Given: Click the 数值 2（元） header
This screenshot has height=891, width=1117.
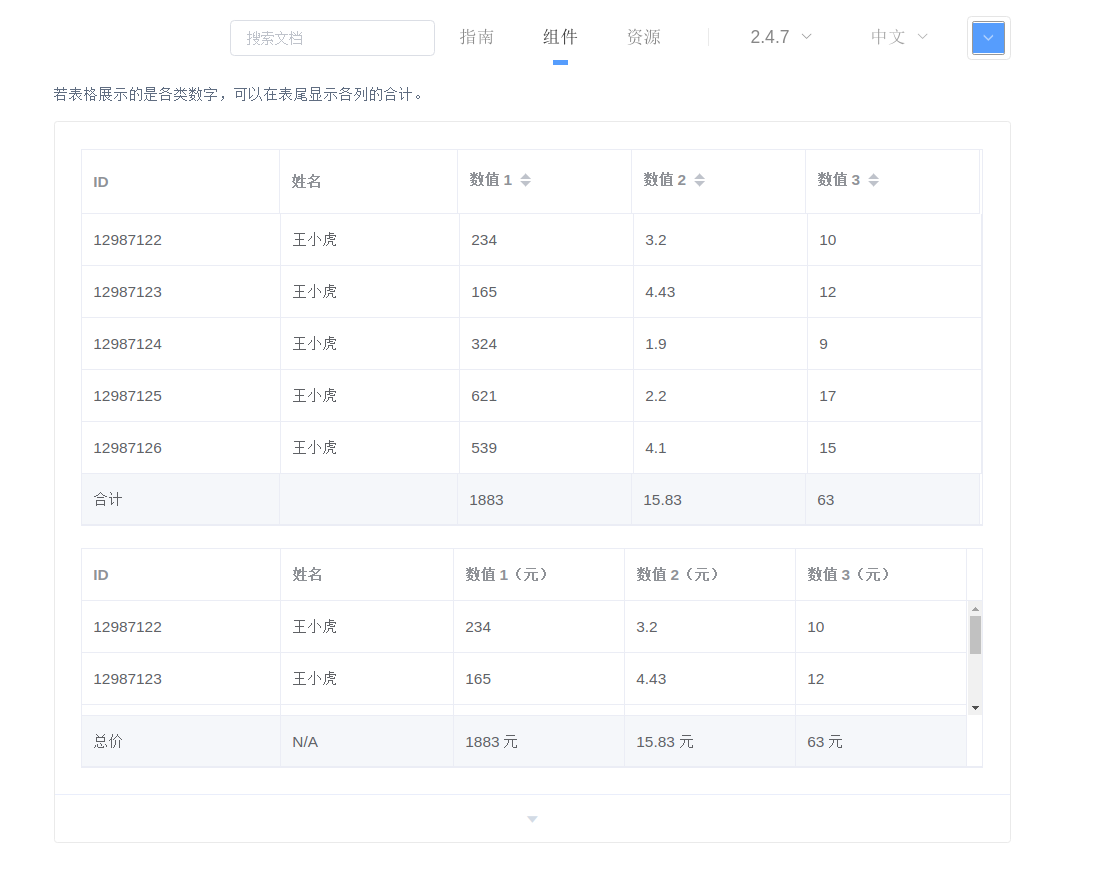Looking at the screenshot, I should (710, 575).
